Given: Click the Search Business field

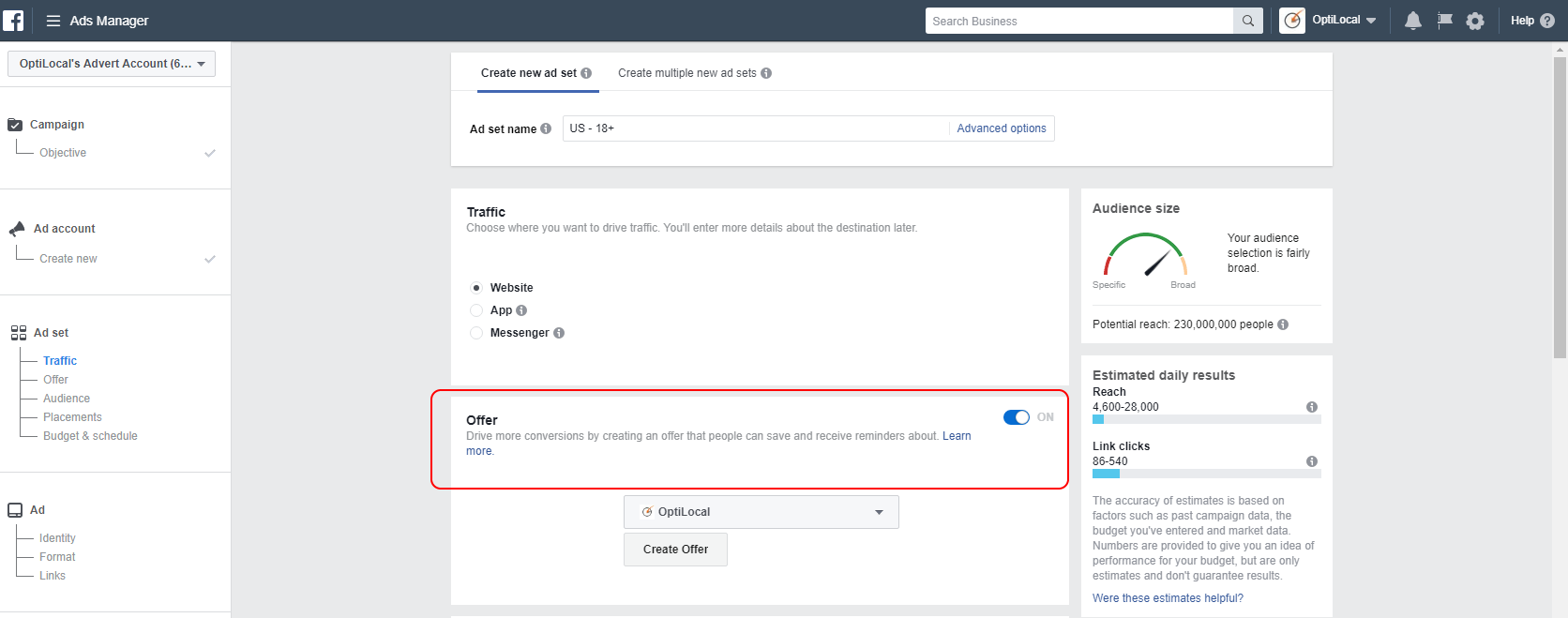Looking at the screenshot, I should [x=1079, y=21].
